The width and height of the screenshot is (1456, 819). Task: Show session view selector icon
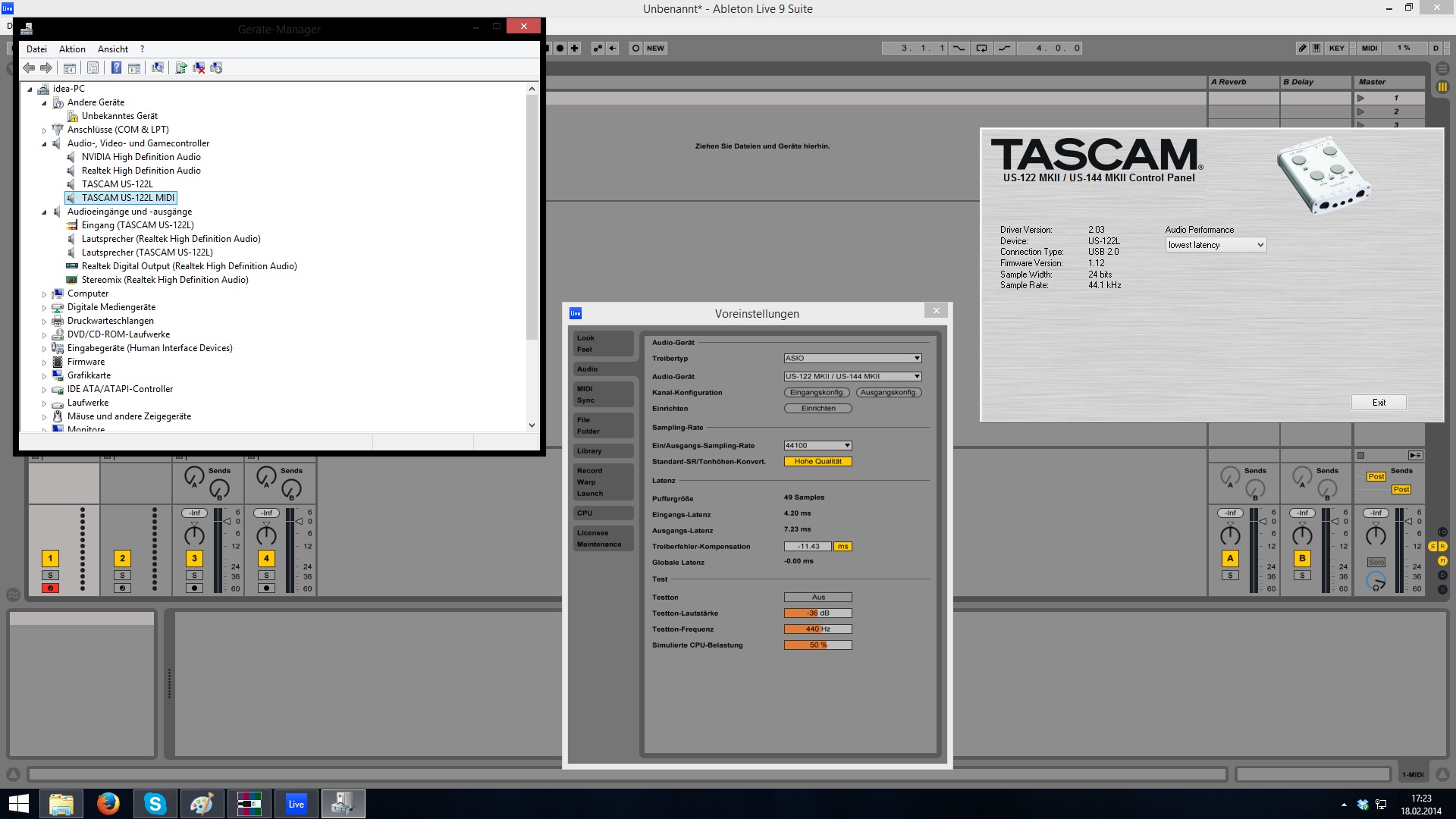click(x=1442, y=87)
